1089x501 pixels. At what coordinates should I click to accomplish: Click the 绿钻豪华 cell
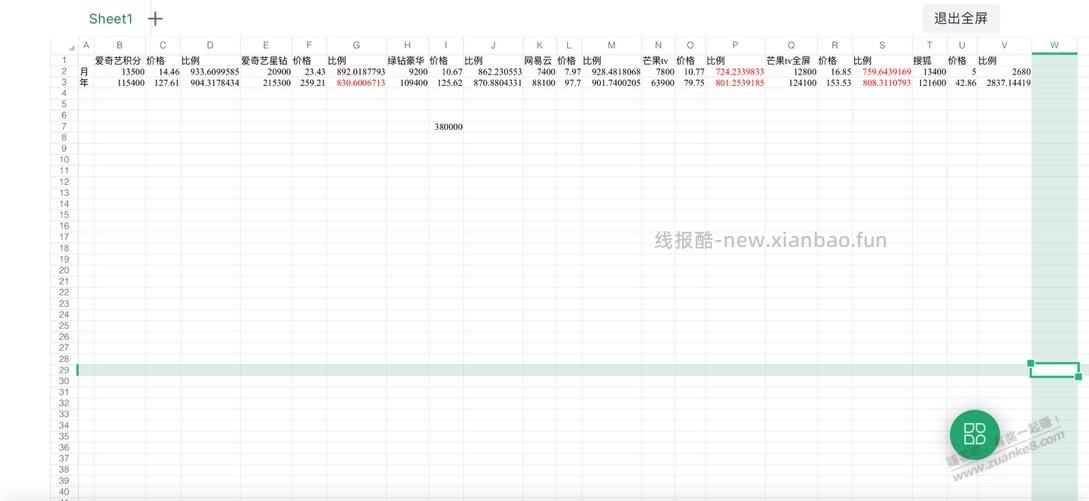(x=406, y=61)
